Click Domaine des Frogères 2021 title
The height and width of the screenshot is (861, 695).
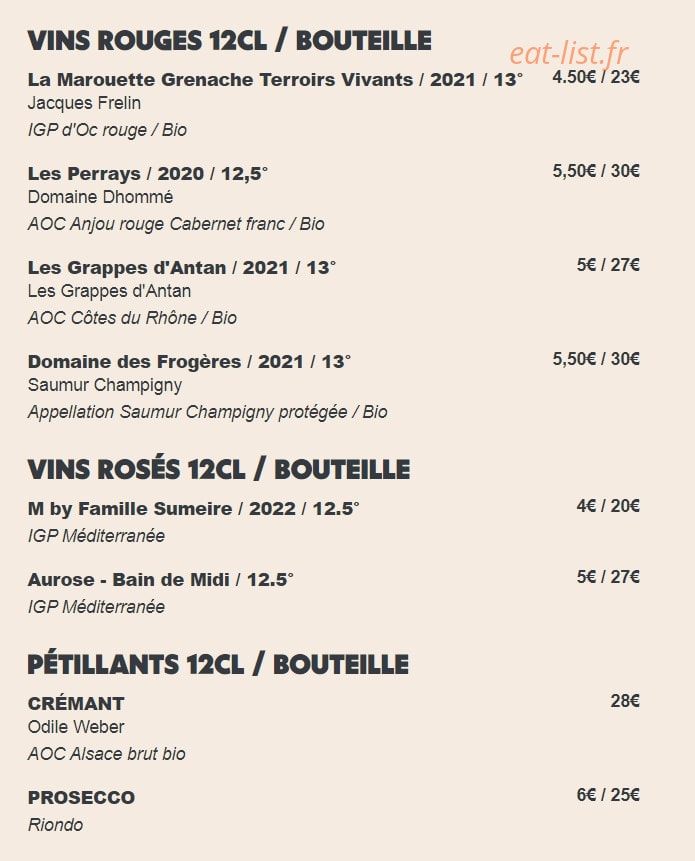click(x=189, y=362)
